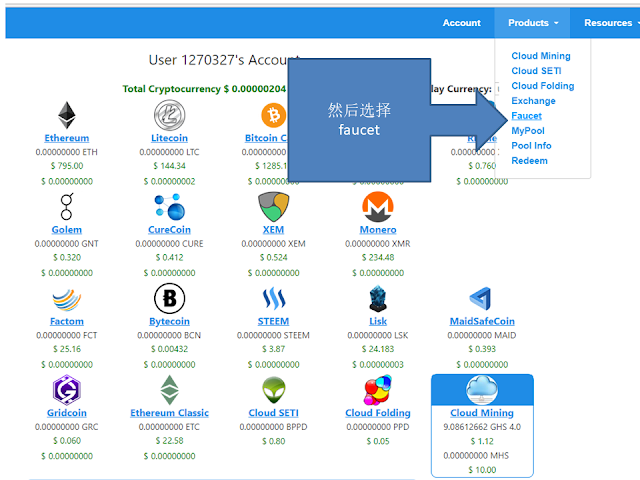Click the Litecoin price $ 144.34
The height and width of the screenshot is (480, 640).
coord(169,166)
